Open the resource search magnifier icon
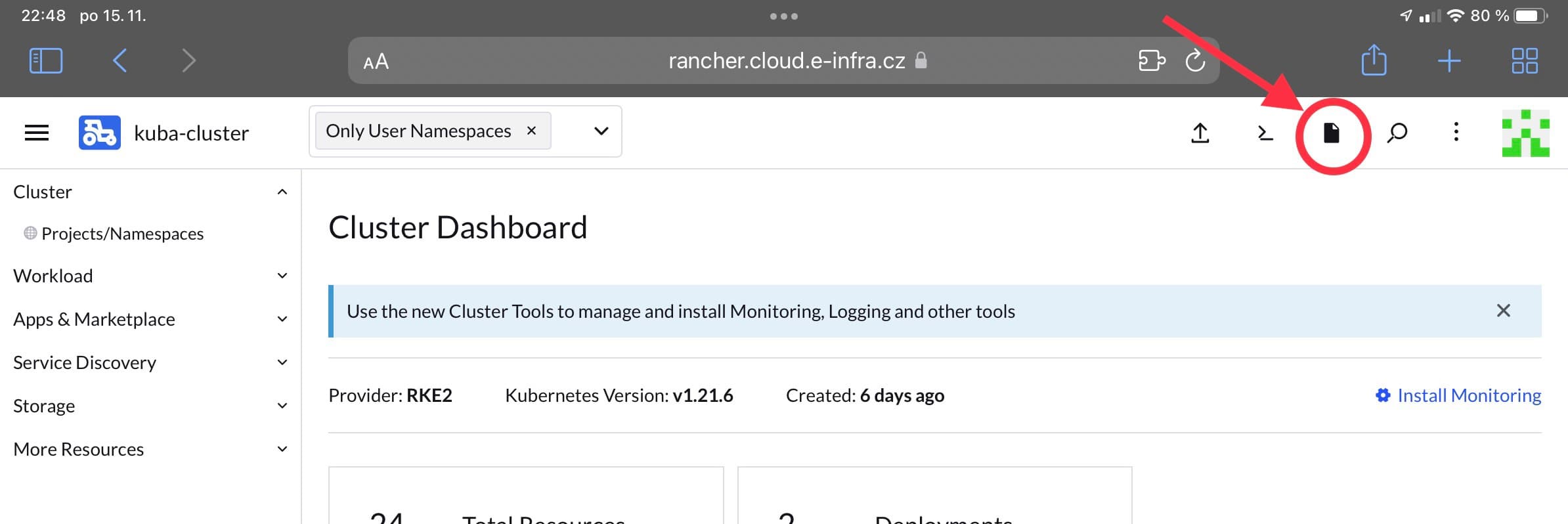The image size is (1568, 524). click(1397, 133)
